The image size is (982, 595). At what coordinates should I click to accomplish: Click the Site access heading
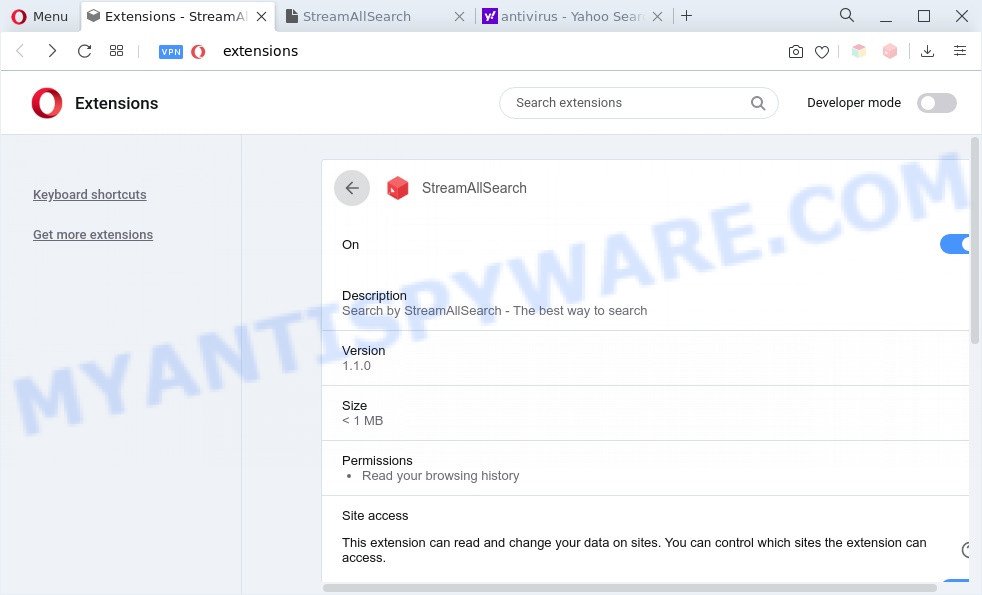(x=375, y=515)
